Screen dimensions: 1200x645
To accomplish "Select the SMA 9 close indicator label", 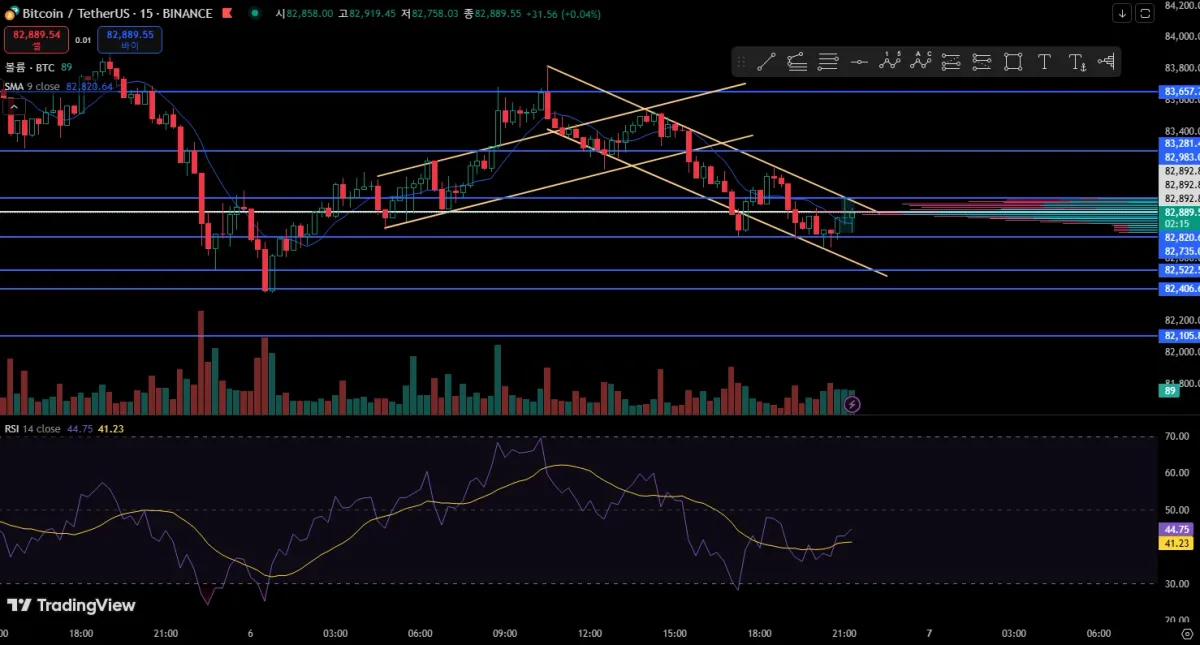I will click(33, 87).
